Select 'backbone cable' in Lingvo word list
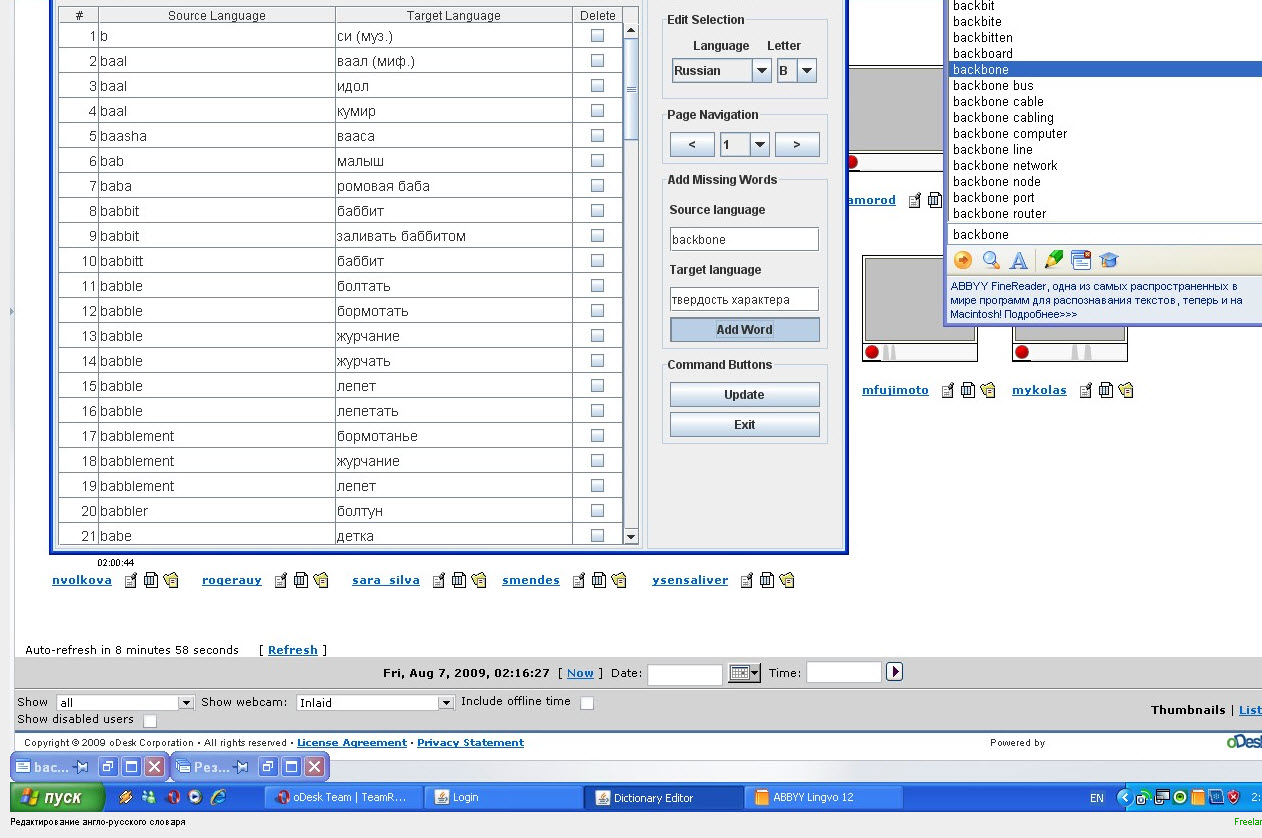The image size is (1262, 838). 998,102
